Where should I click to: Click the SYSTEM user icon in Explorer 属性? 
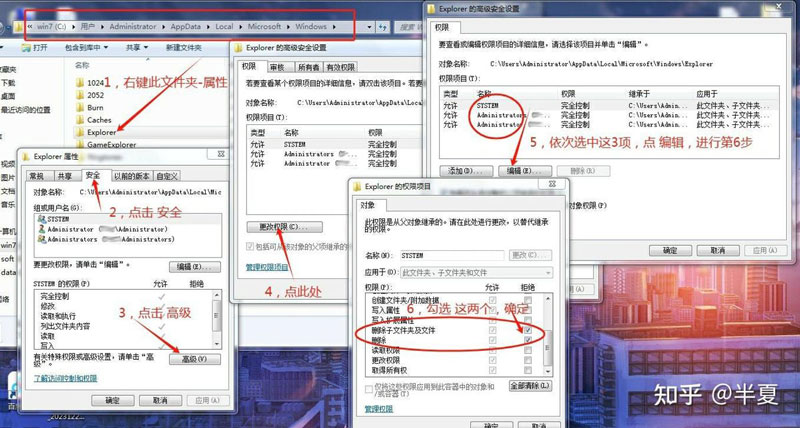pos(42,219)
